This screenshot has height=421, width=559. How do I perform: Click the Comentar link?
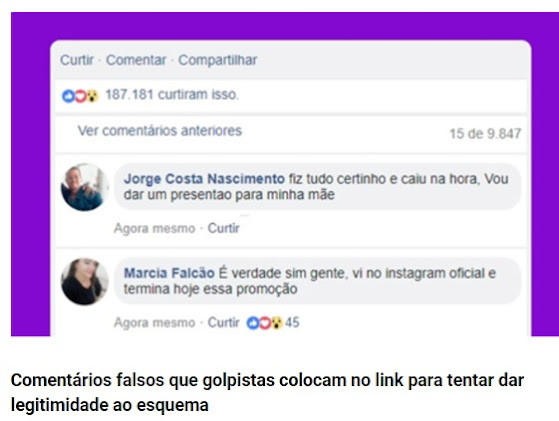point(136,60)
